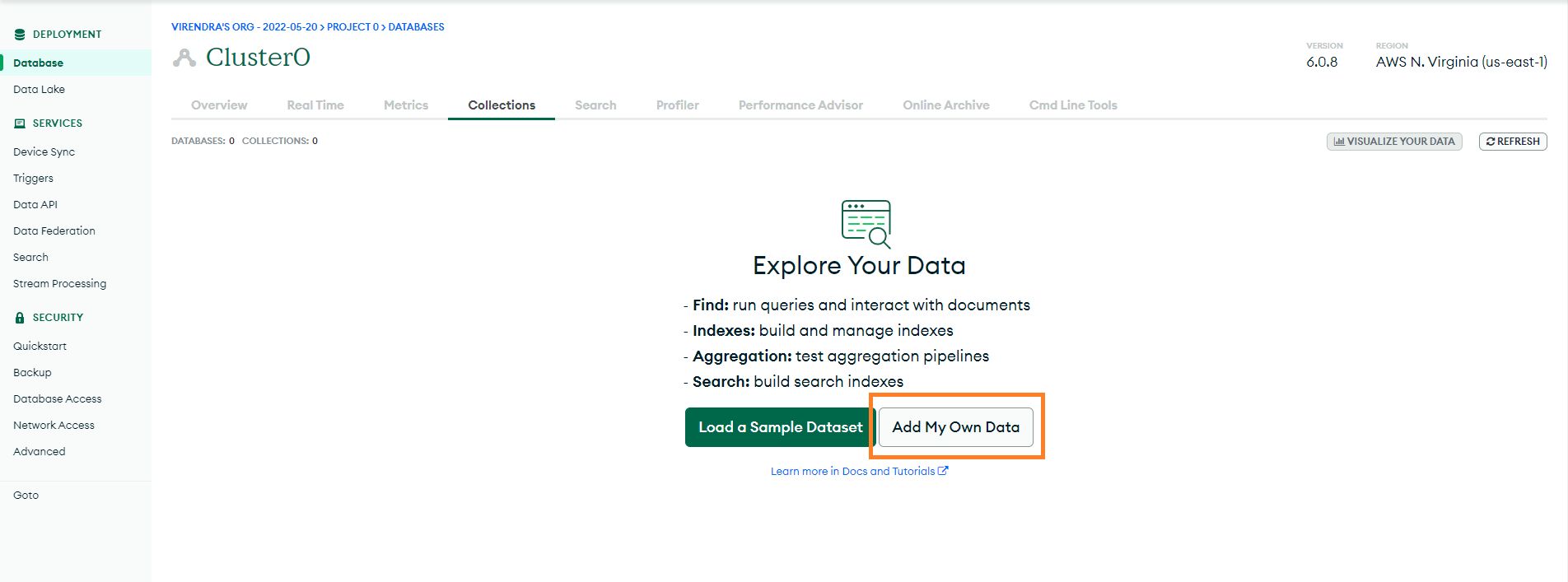This screenshot has width=1568, height=582.
Task: Click the Explore Your Data illustration icon
Action: pyautogui.click(x=866, y=224)
